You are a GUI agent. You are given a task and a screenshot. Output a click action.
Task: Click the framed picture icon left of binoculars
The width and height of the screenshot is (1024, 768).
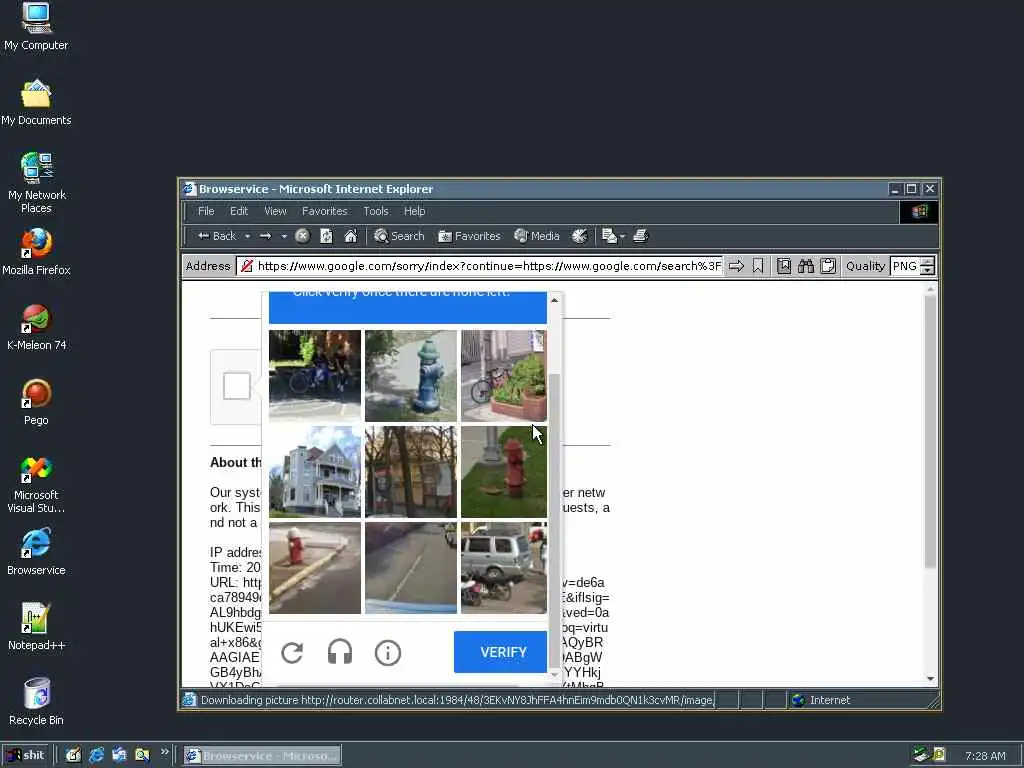click(x=784, y=266)
